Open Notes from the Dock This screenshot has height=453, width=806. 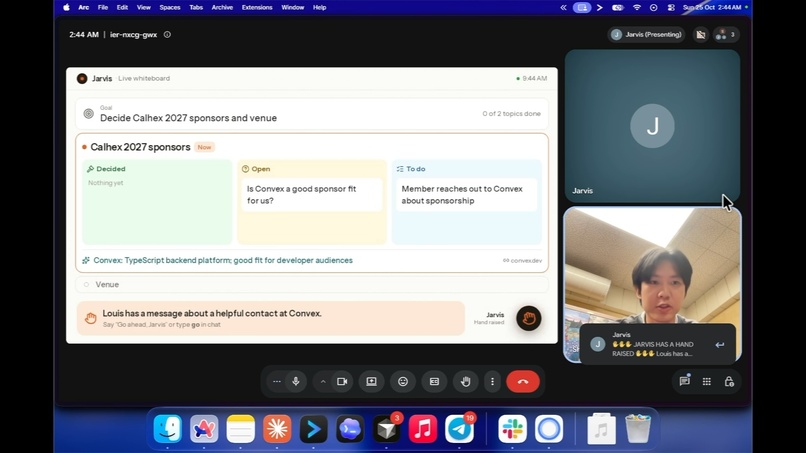click(x=240, y=428)
